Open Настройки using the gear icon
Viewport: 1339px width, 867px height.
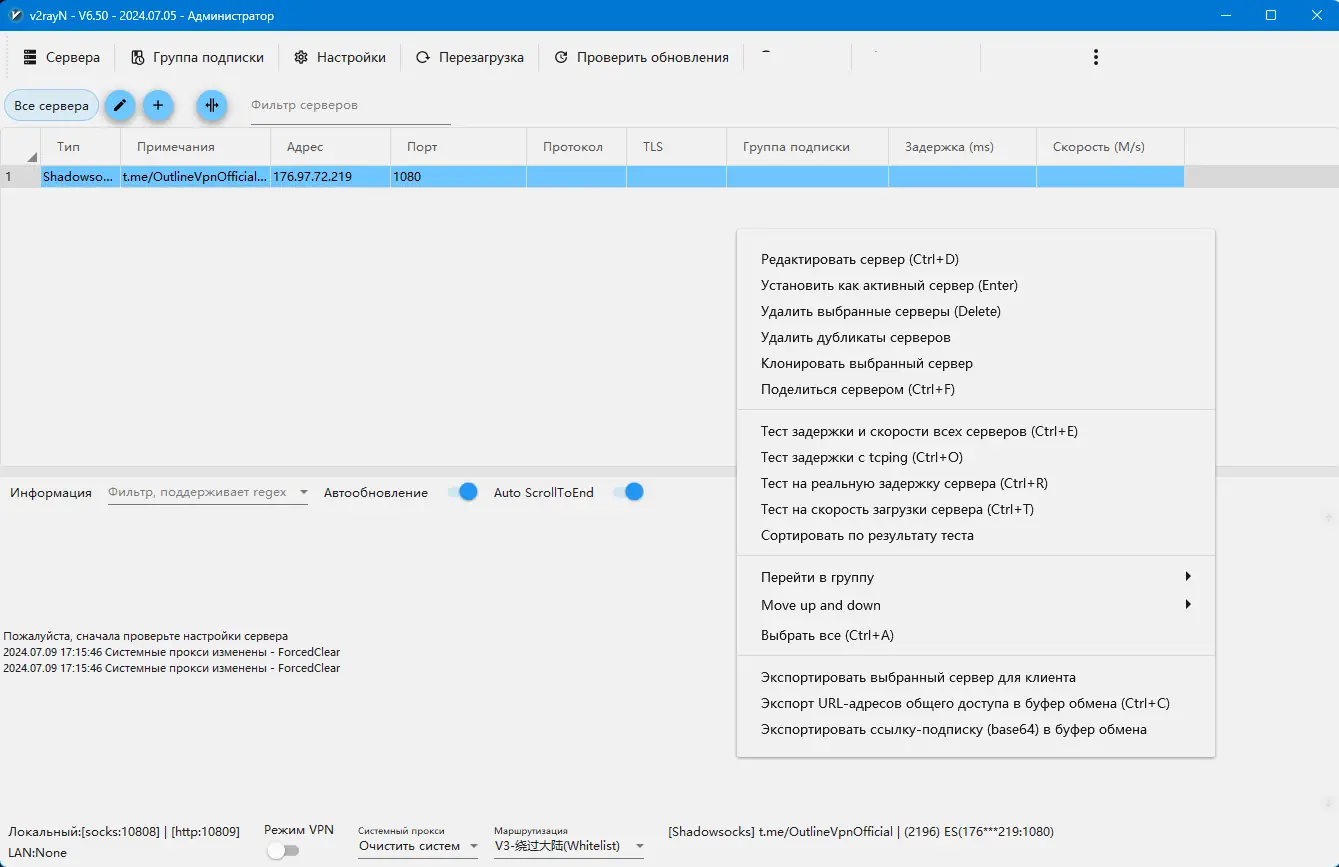pyautogui.click(x=301, y=57)
